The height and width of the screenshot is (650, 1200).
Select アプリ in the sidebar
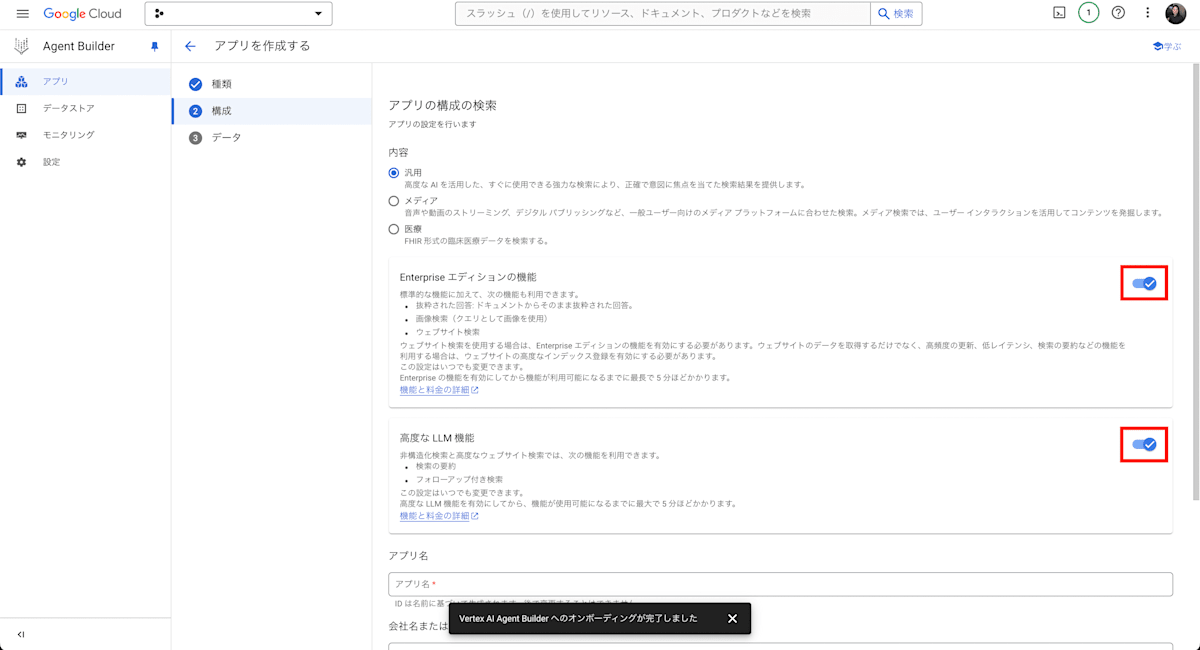click(86, 81)
